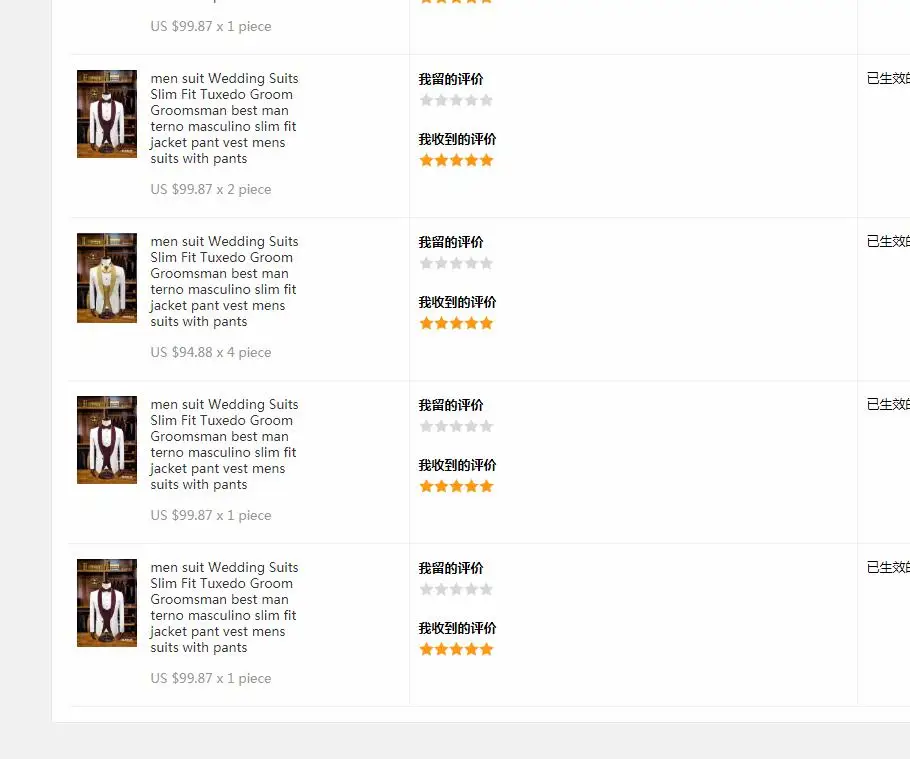Click gray left-review stars in x 2 piece order
The height and width of the screenshot is (759, 910).
tap(456, 100)
